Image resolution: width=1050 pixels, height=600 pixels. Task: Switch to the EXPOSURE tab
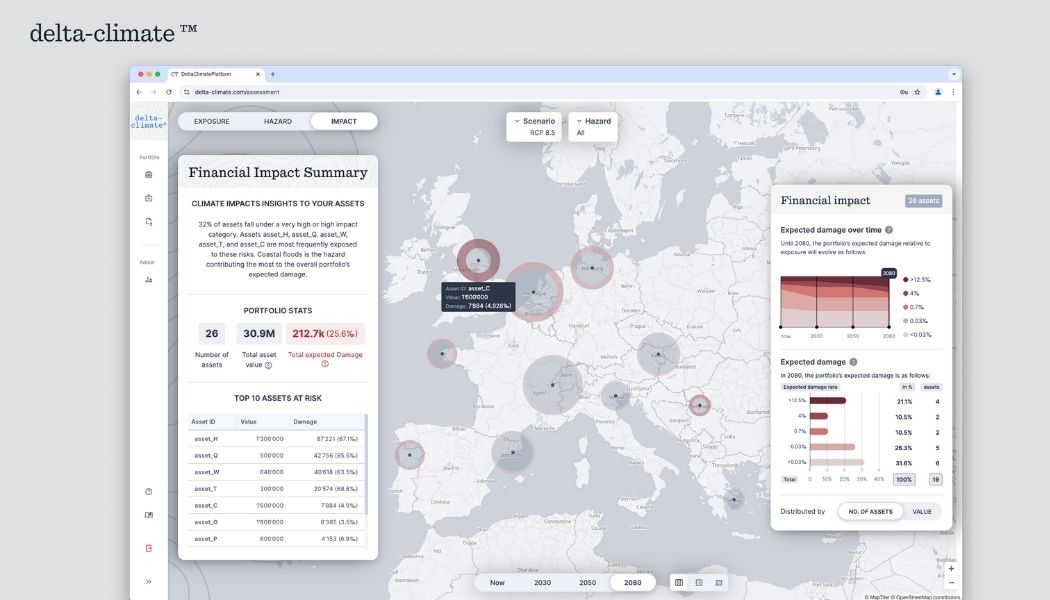pos(212,121)
